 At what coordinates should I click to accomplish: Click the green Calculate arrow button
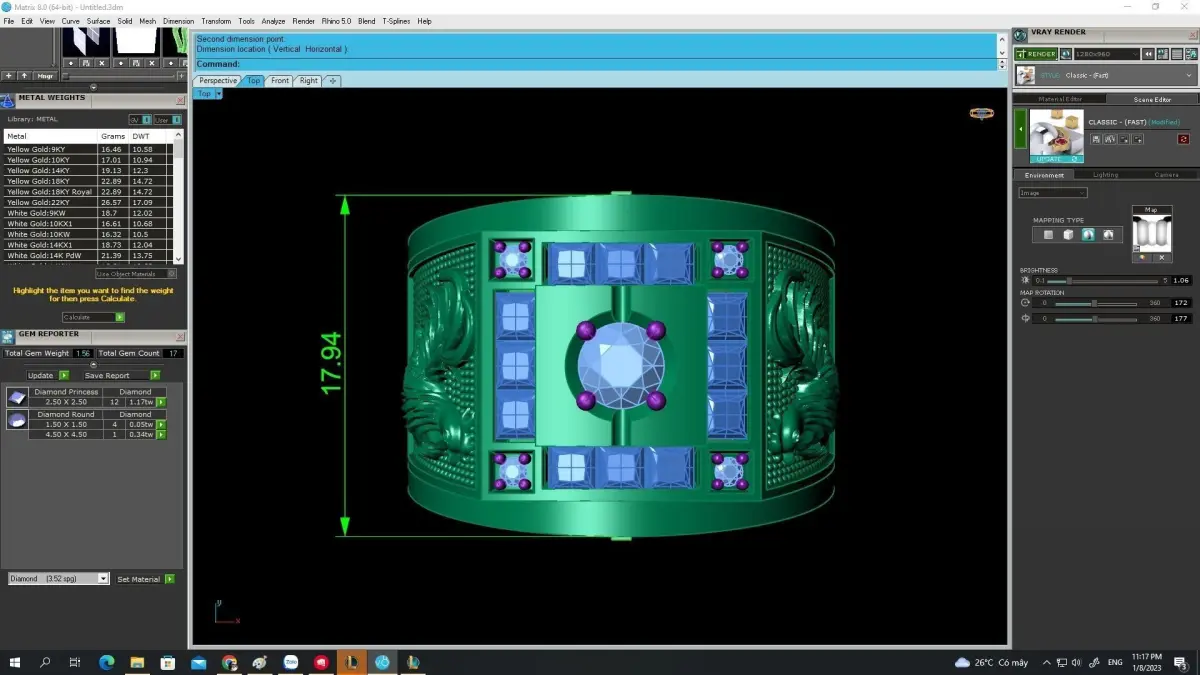pyautogui.click(x=120, y=317)
